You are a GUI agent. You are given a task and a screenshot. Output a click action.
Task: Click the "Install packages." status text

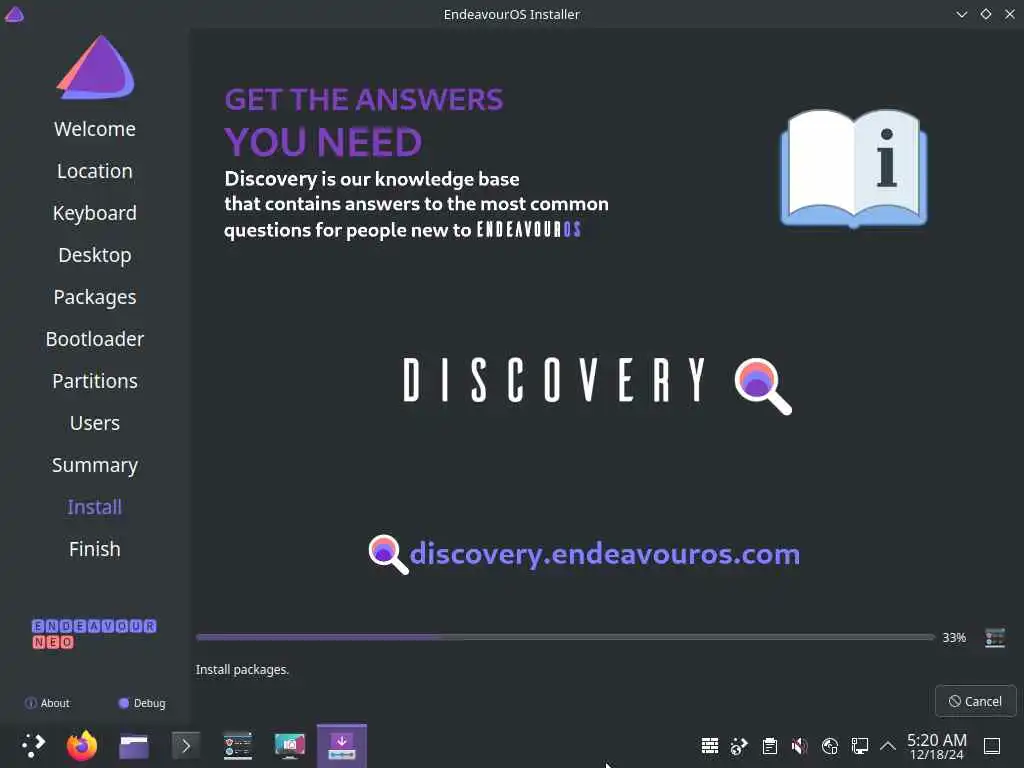pos(242,669)
